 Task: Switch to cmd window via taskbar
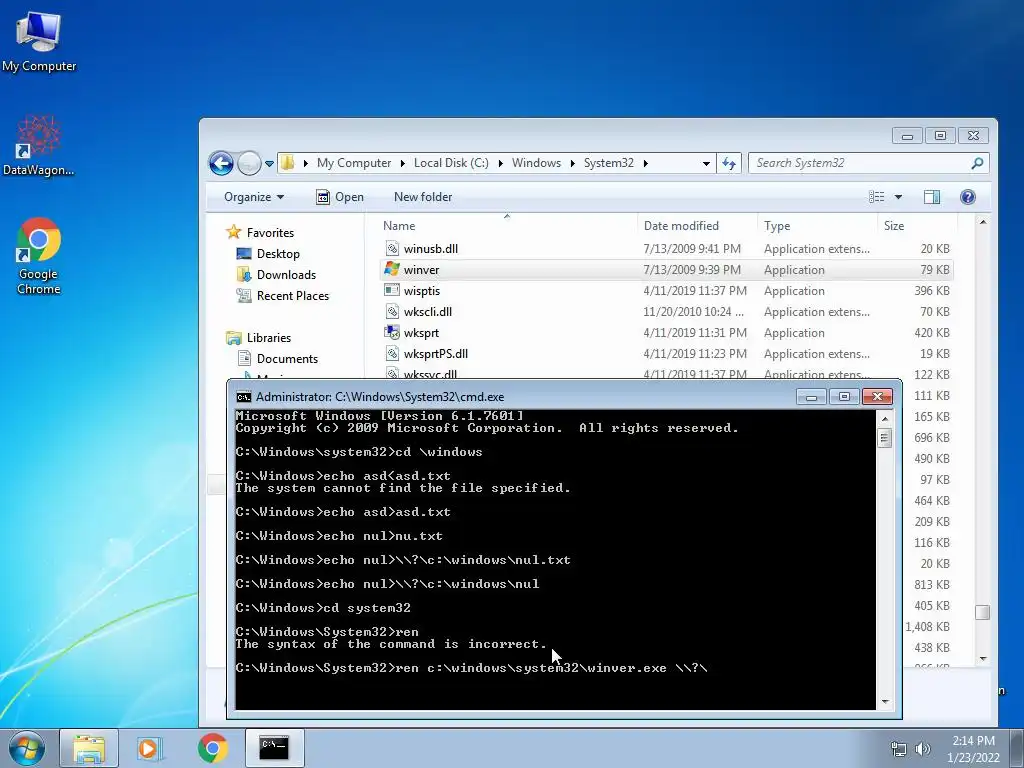(274, 748)
